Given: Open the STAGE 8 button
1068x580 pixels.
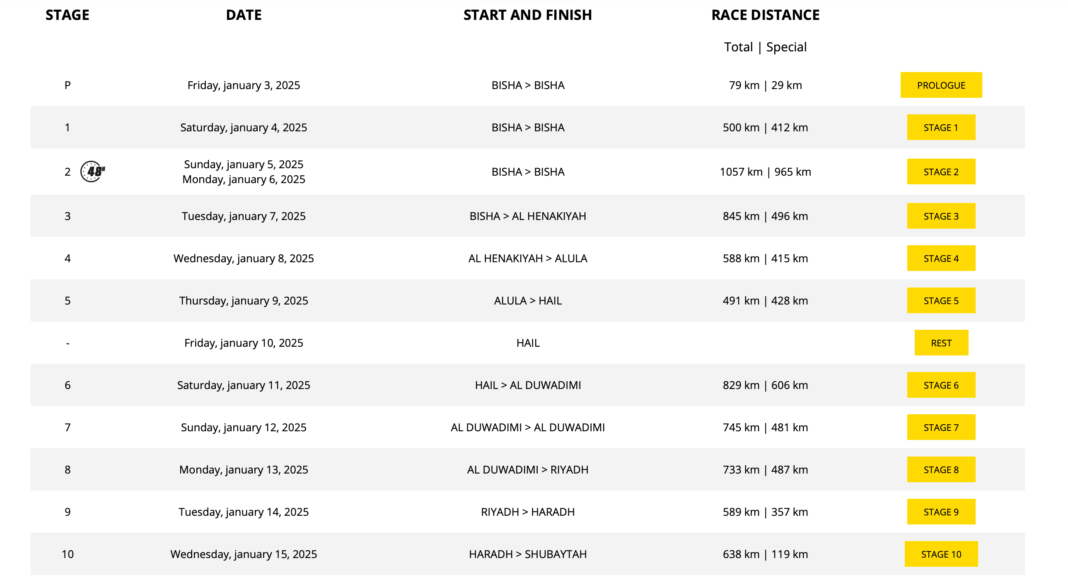Looking at the screenshot, I should point(941,469).
